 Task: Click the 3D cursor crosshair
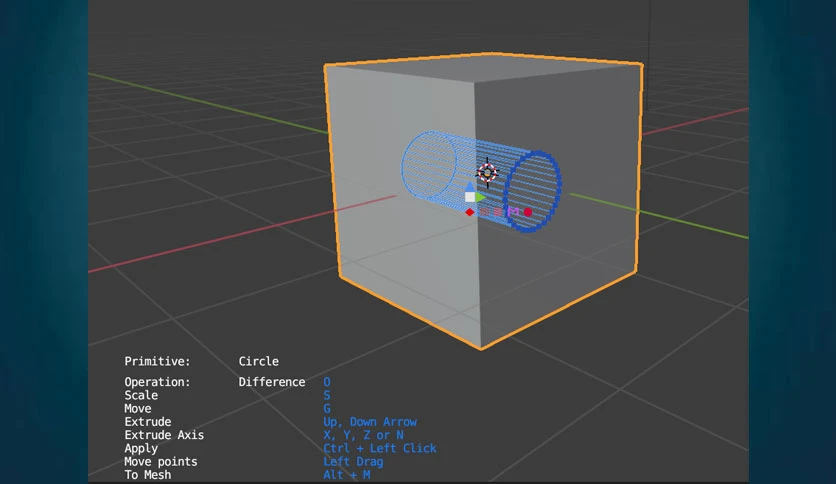tap(487, 173)
